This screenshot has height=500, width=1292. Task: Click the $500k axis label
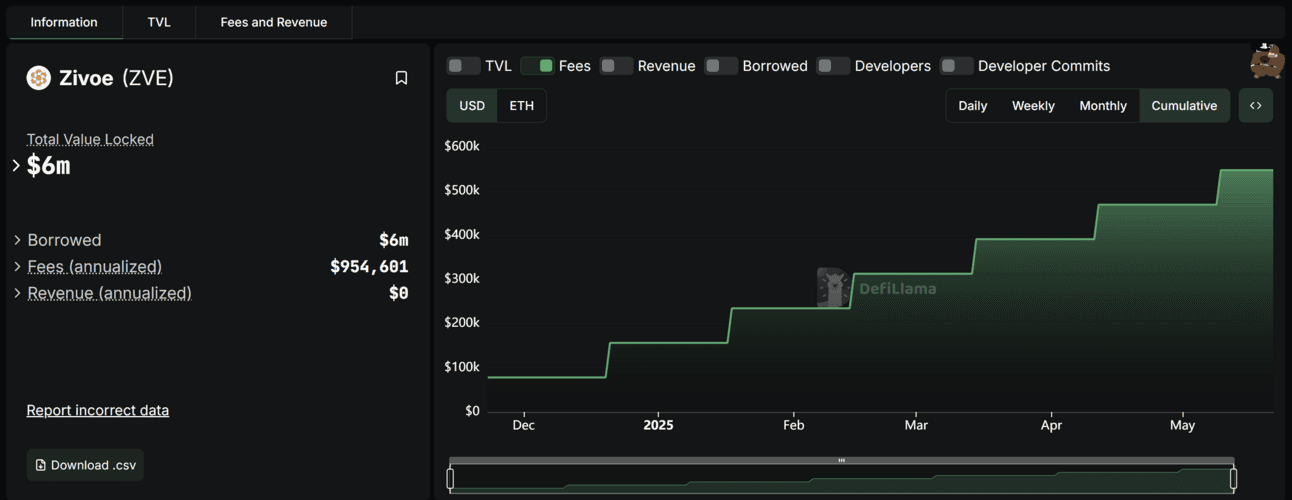click(462, 190)
